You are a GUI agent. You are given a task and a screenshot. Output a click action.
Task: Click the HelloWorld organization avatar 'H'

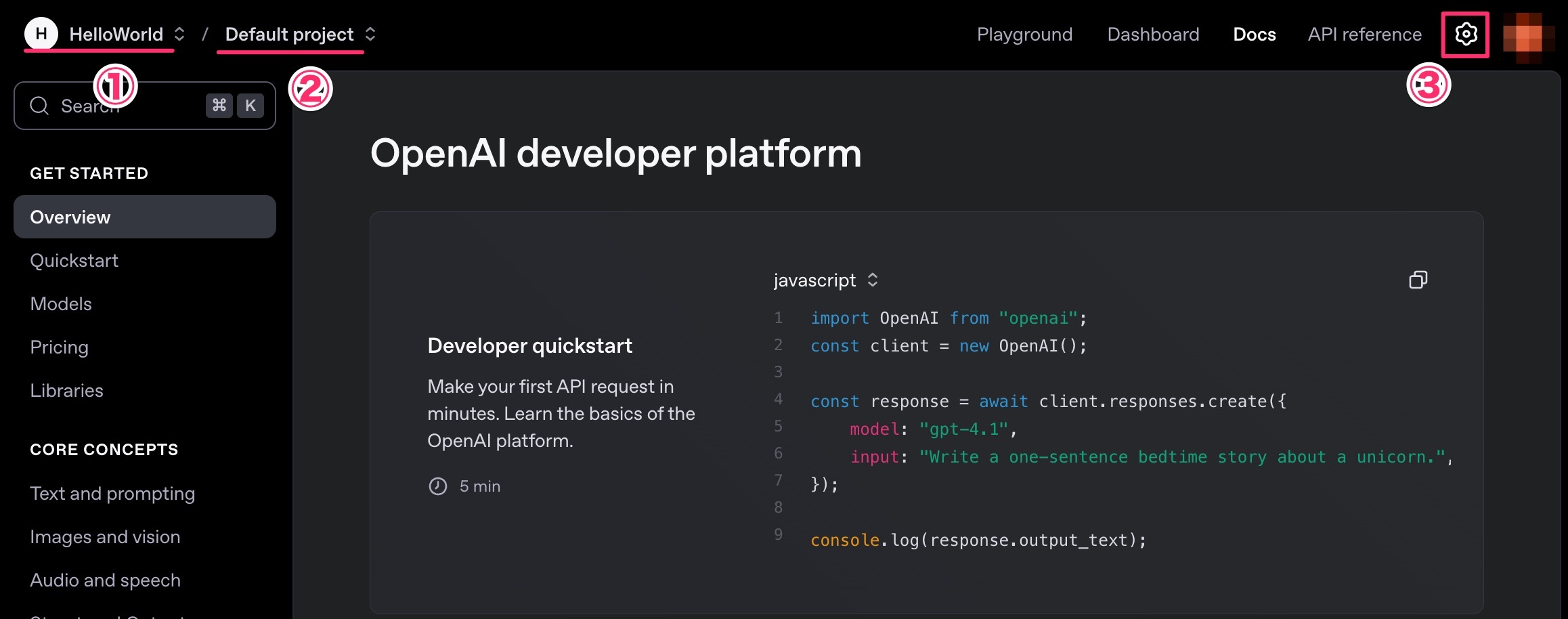pos(41,33)
